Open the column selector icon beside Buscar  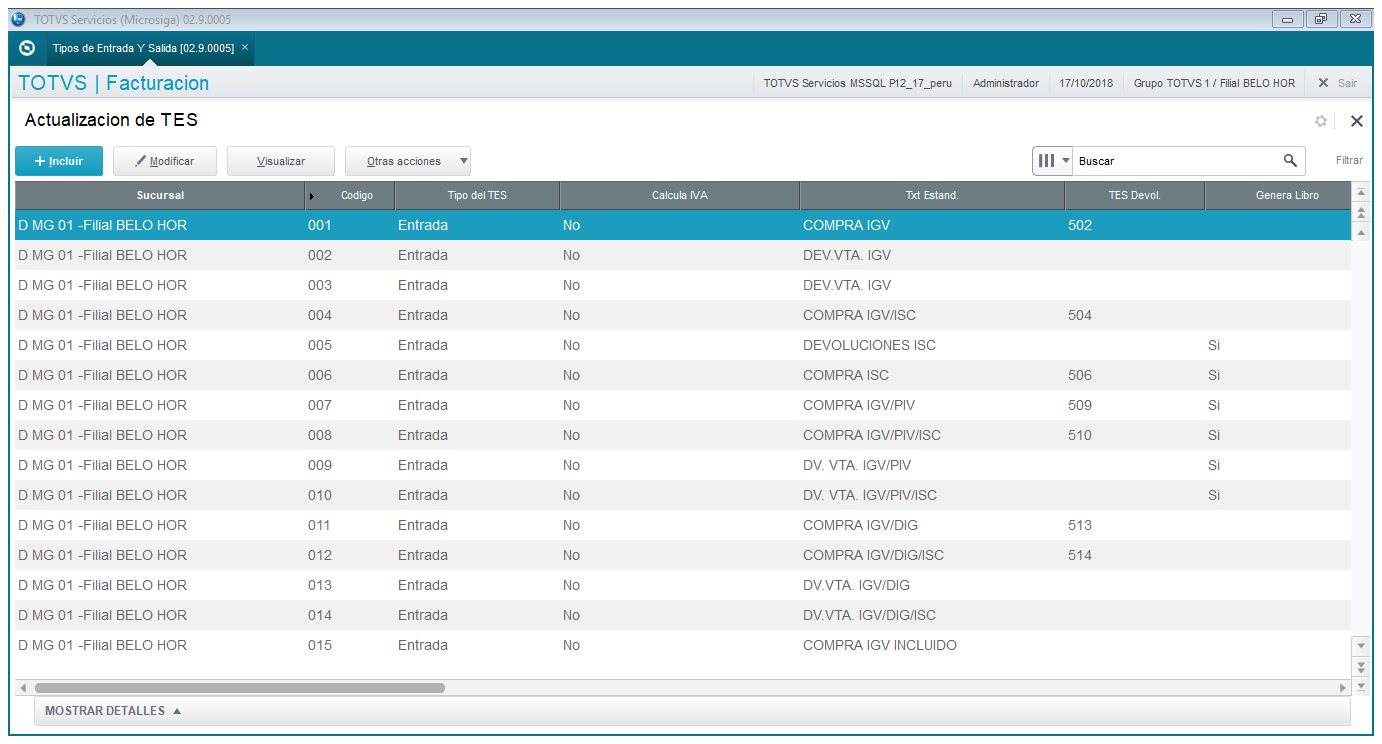pos(1046,160)
